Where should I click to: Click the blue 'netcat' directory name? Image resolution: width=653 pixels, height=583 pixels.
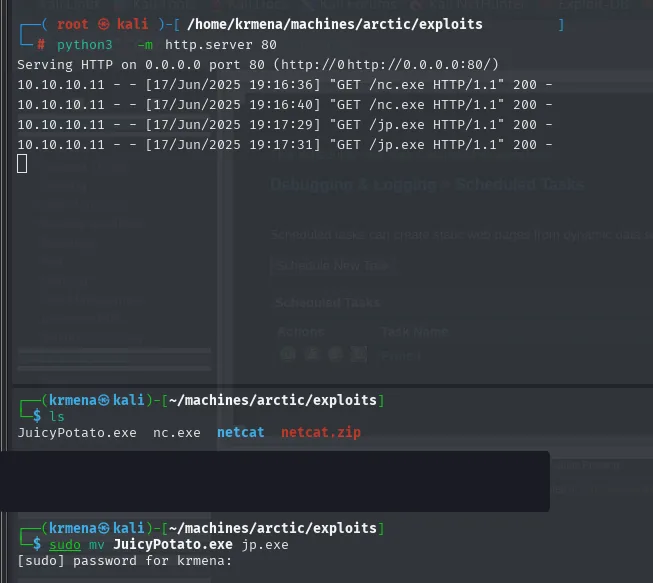tap(241, 432)
